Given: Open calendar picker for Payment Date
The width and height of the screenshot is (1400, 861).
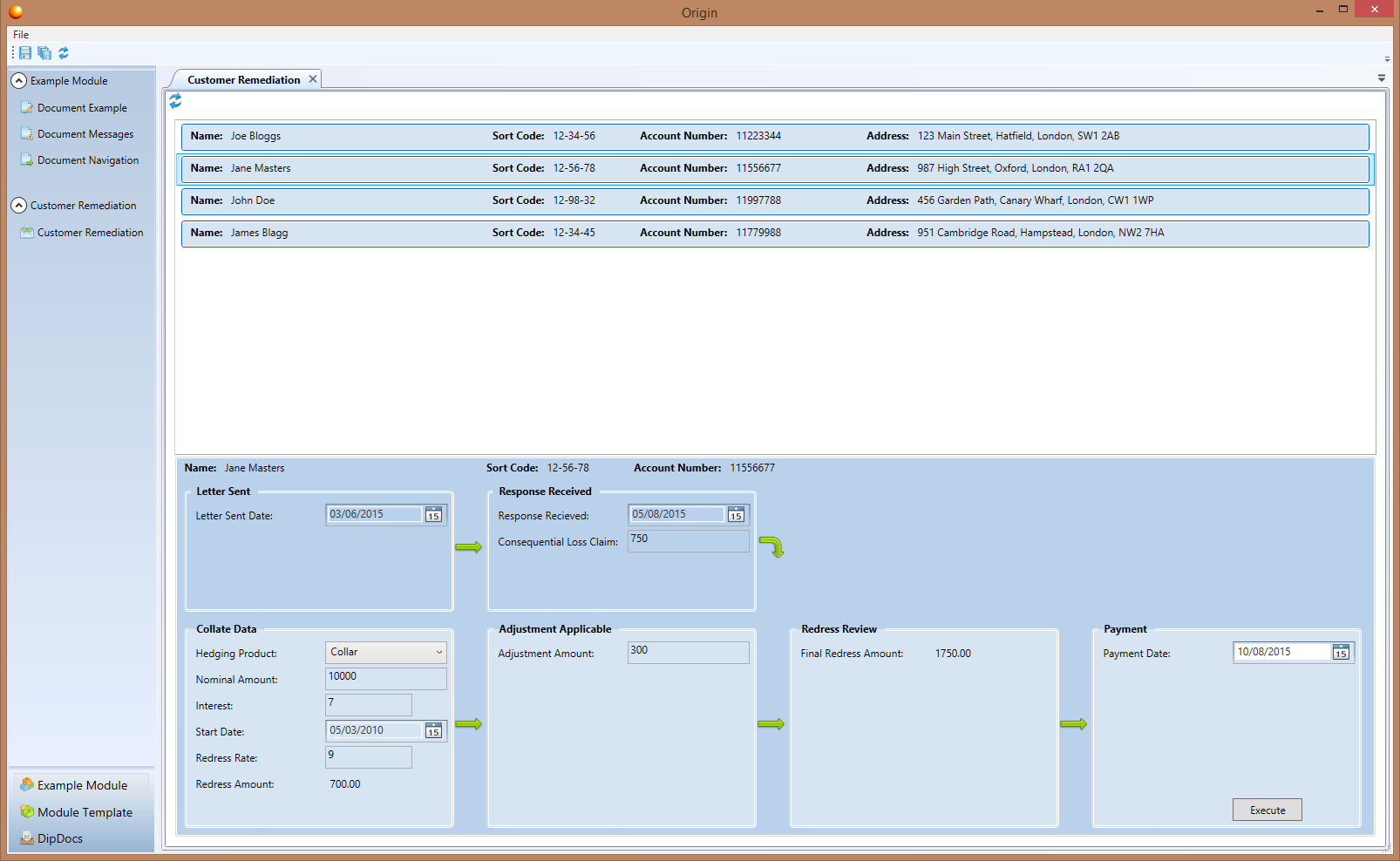Looking at the screenshot, I should coord(1341,653).
